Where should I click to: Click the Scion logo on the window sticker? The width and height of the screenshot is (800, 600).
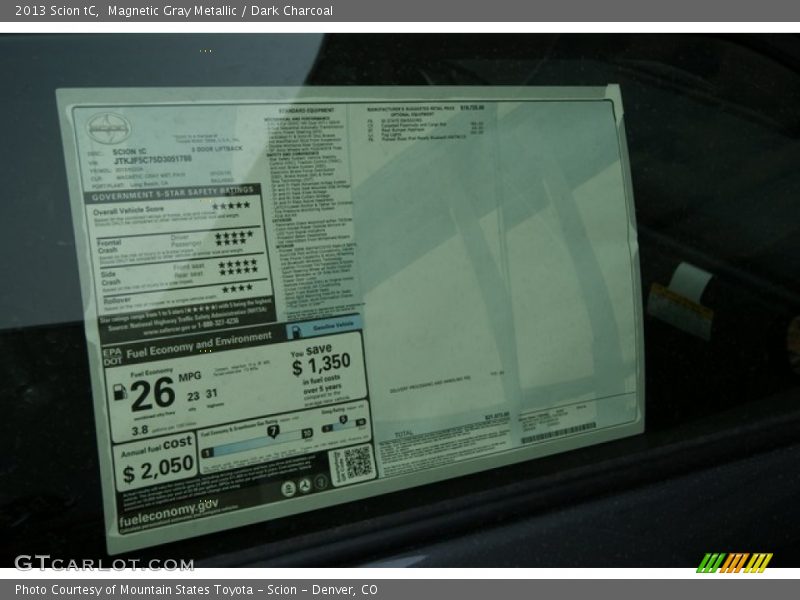click(x=108, y=129)
